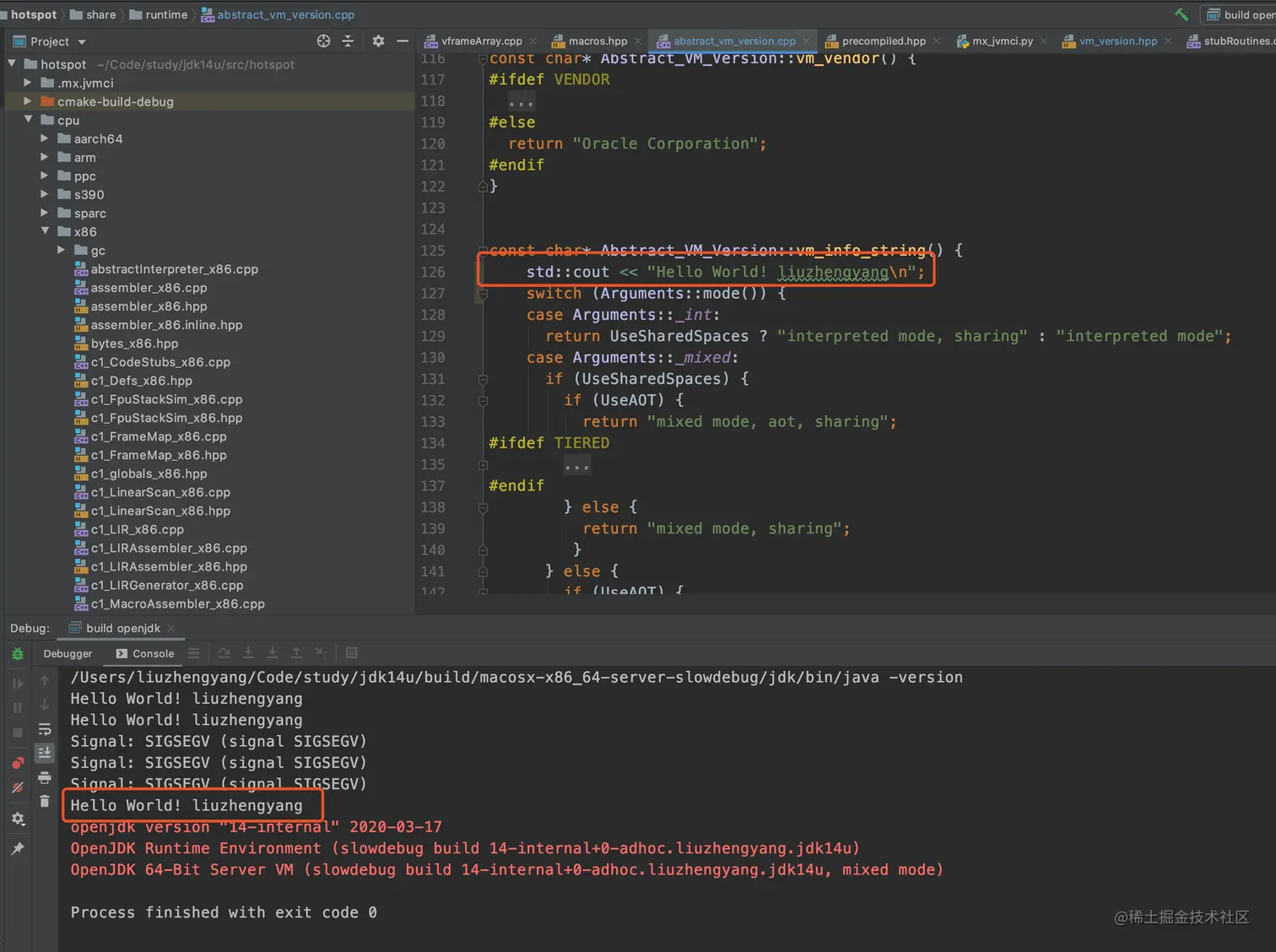Collapse the cpu folder
This screenshot has width=1276, height=952.
pyautogui.click(x=28, y=120)
